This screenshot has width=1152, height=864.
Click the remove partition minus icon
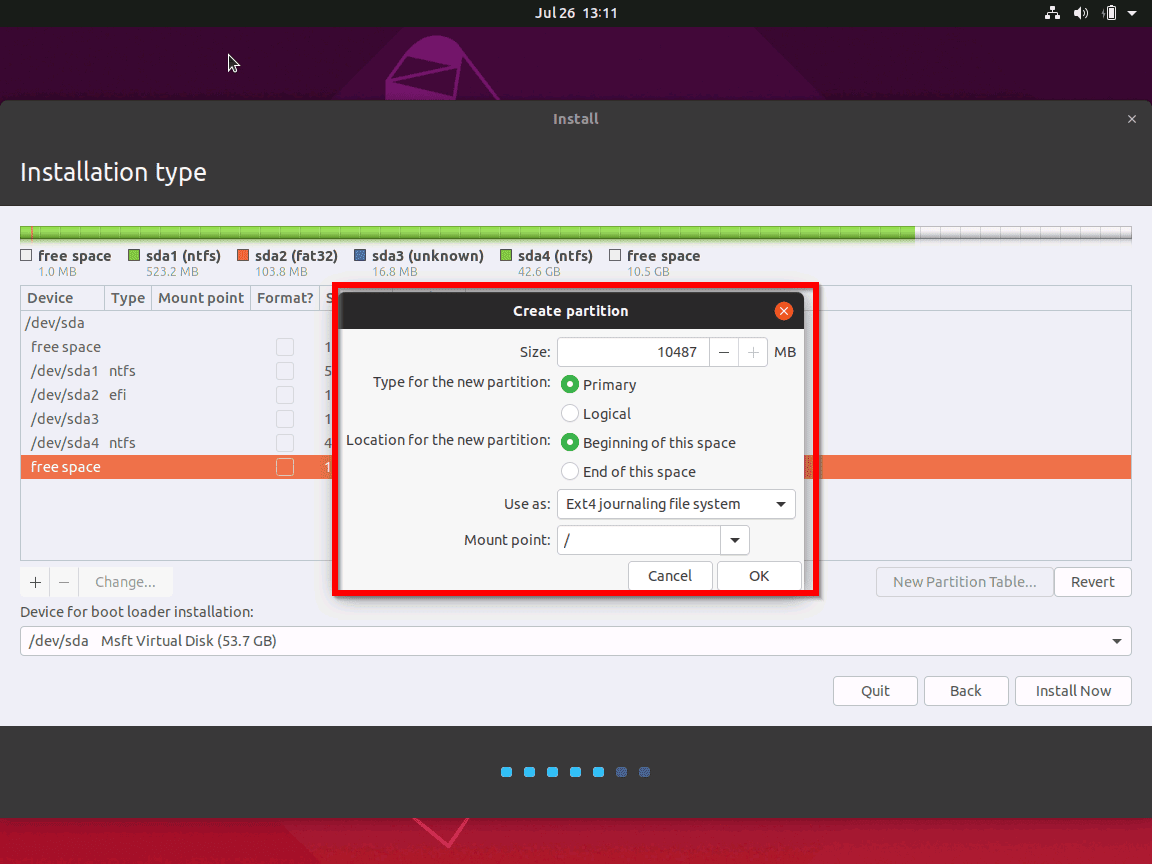click(62, 581)
